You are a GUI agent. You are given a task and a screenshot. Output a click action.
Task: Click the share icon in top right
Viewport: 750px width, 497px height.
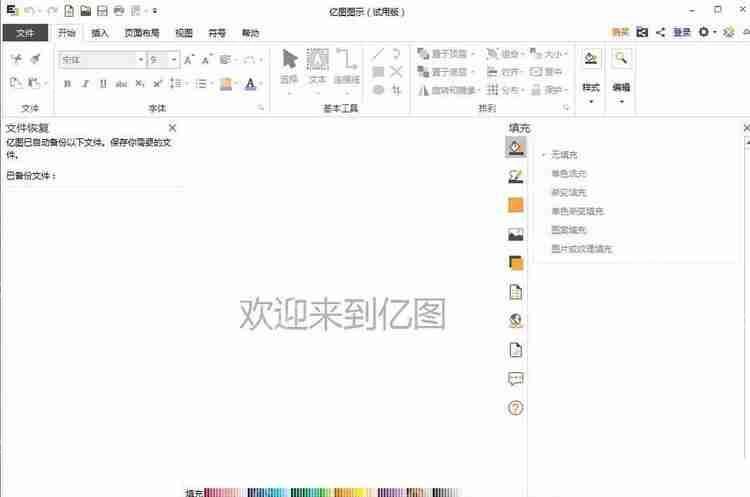point(661,32)
